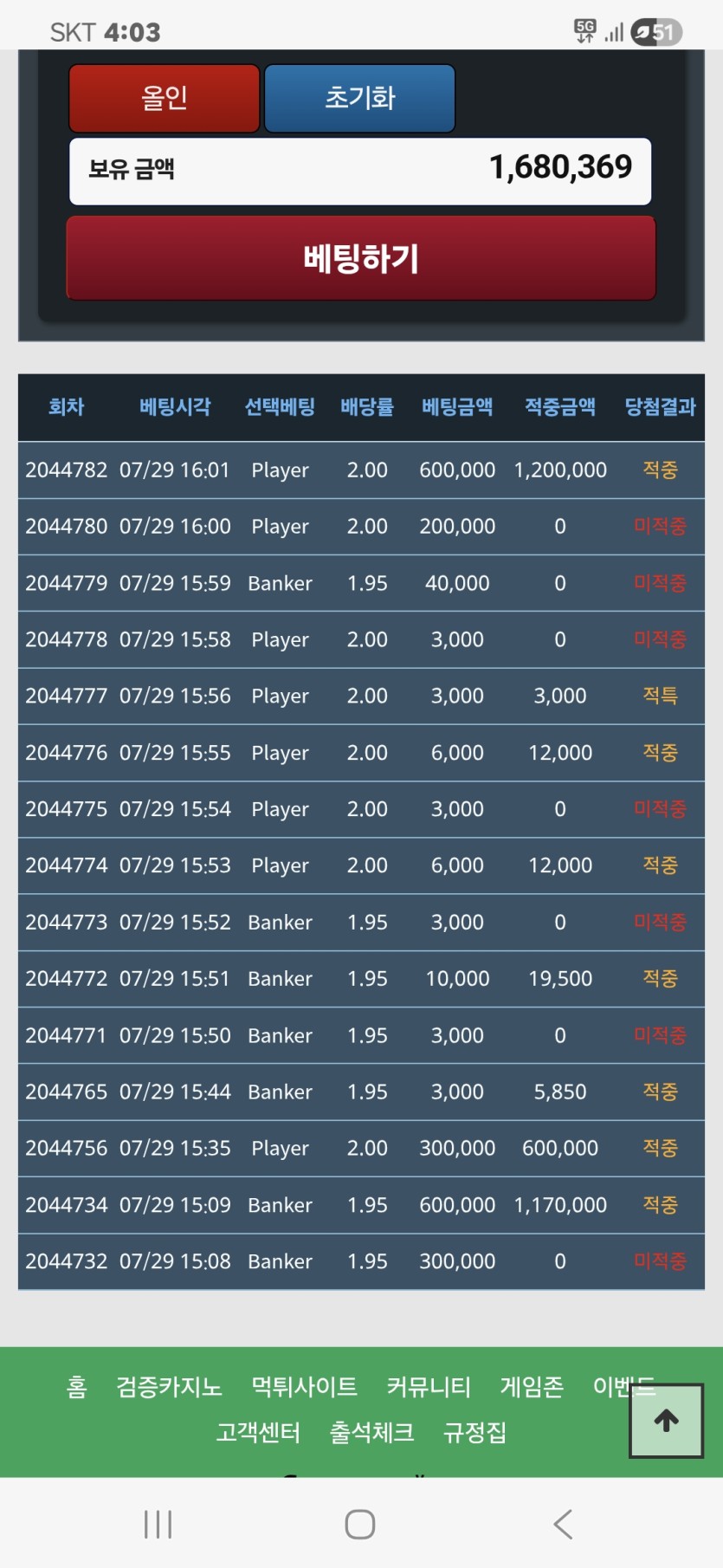Open the 고객센터 footer link
Viewport: 723px width, 1568px height.
tap(258, 1432)
